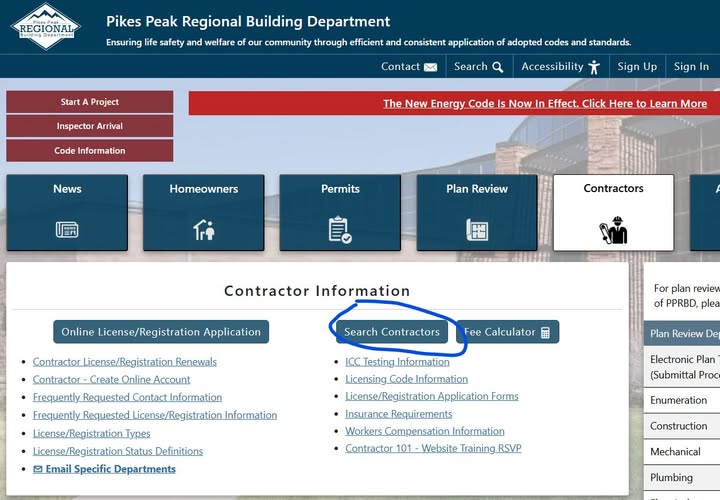Viewport: 720px width, 500px height.
Task: Click the Contact envelope icon
Action: (430, 67)
